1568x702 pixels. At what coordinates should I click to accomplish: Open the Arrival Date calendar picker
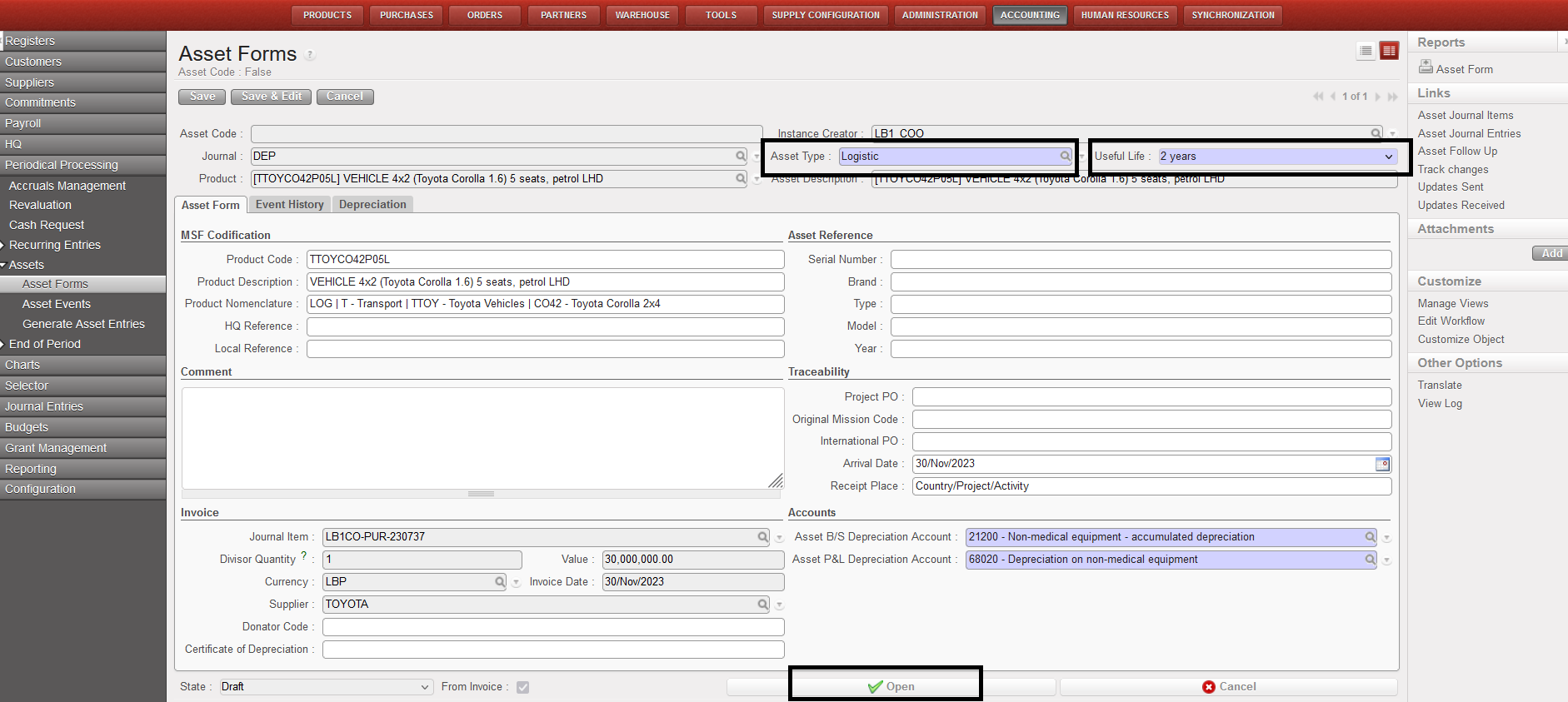click(1382, 464)
